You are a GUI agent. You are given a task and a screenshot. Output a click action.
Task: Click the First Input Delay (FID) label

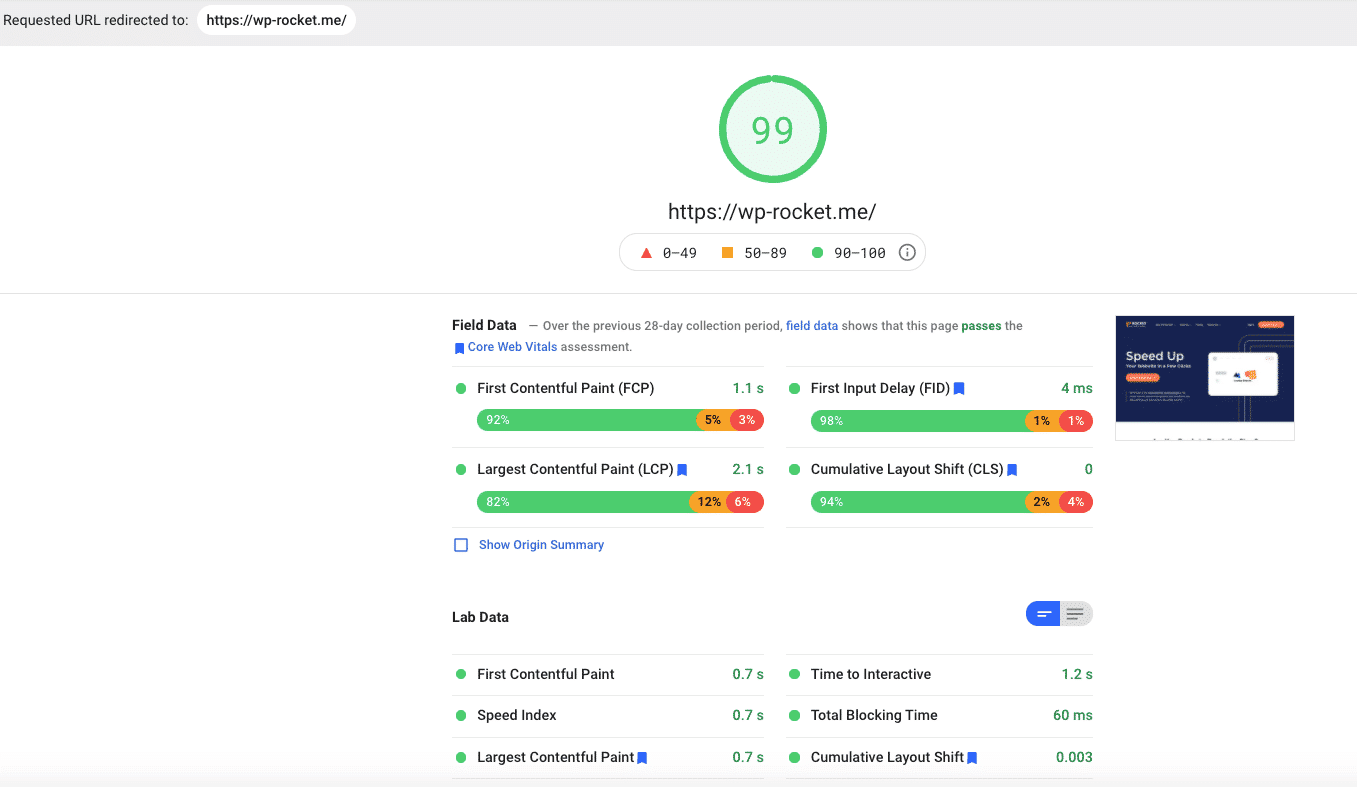[x=881, y=388]
